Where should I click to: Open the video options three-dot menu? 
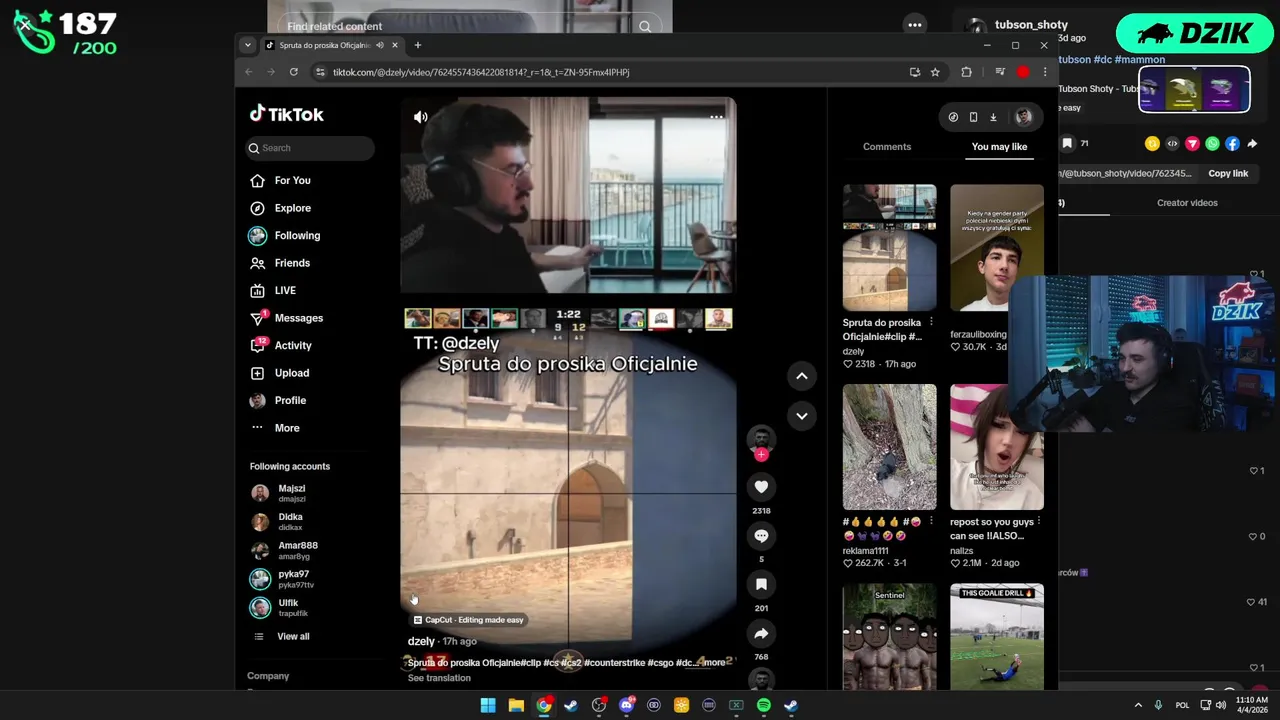click(x=716, y=117)
